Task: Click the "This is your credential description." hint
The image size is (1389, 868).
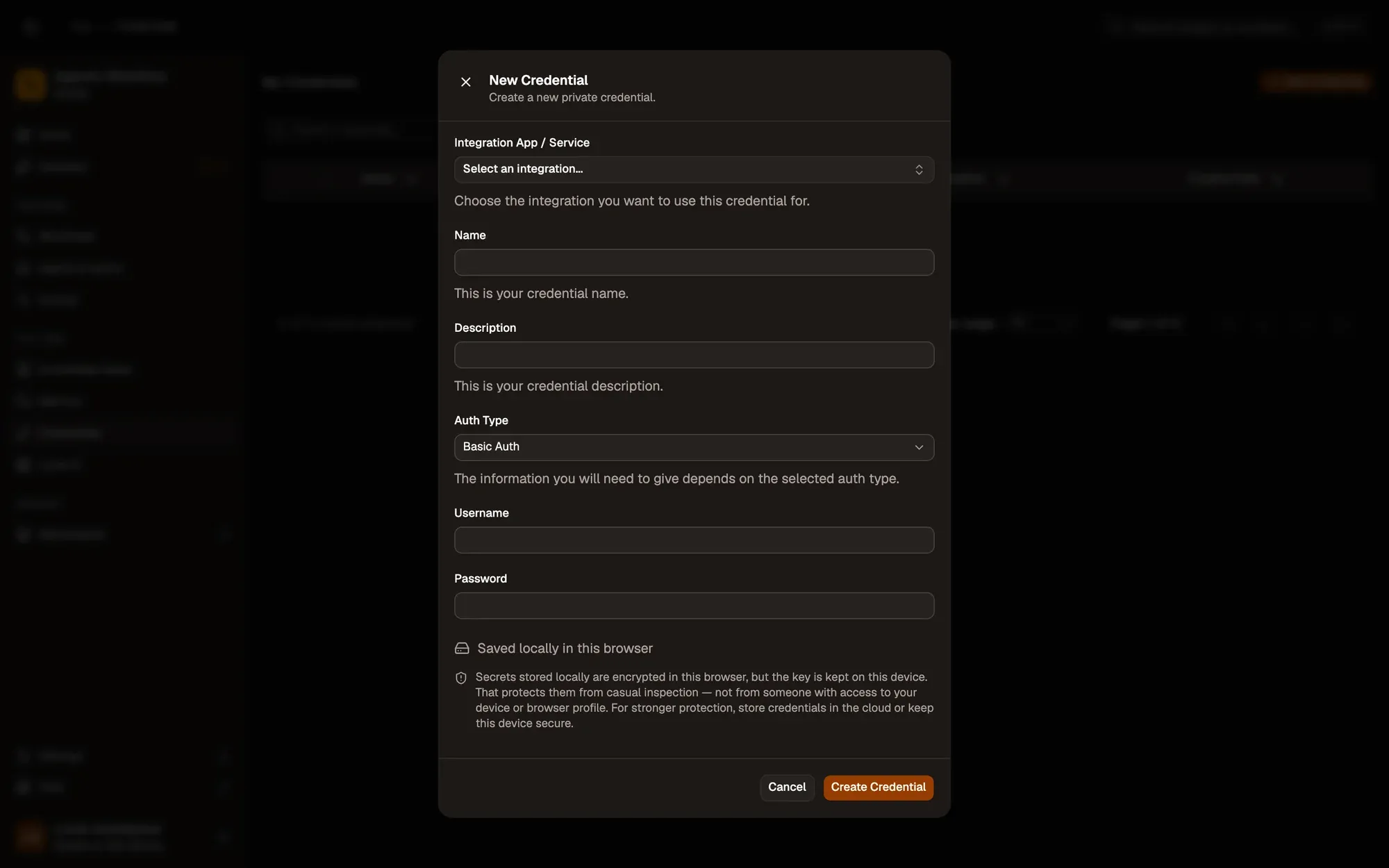Action: [x=558, y=386]
